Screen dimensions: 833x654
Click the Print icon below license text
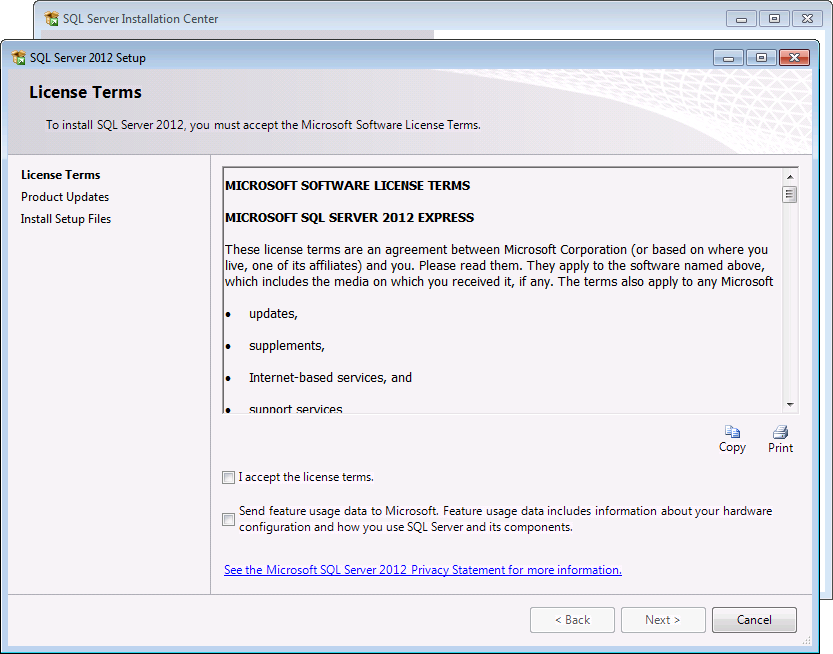point(780,432)
